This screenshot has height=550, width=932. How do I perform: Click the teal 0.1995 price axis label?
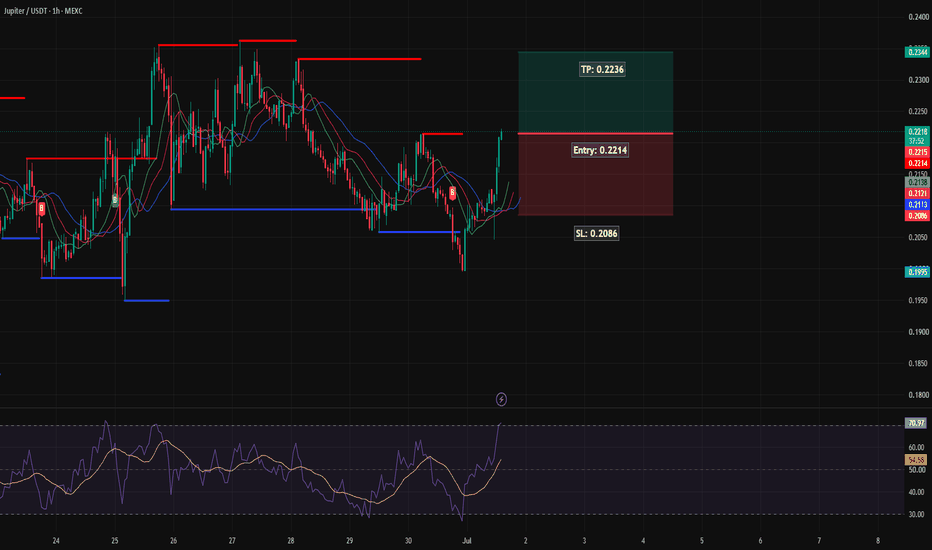917,272
